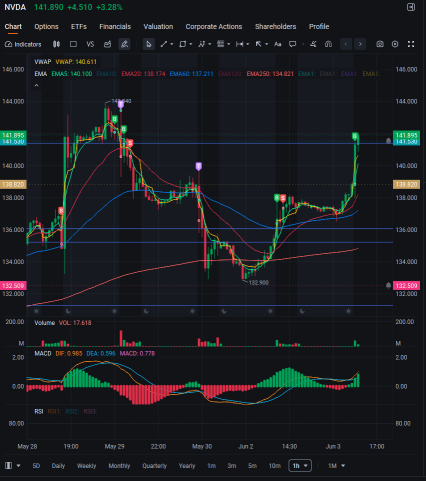
Task: Click the panel collapse icon beside NVDA header
Action: pos(411,7)
